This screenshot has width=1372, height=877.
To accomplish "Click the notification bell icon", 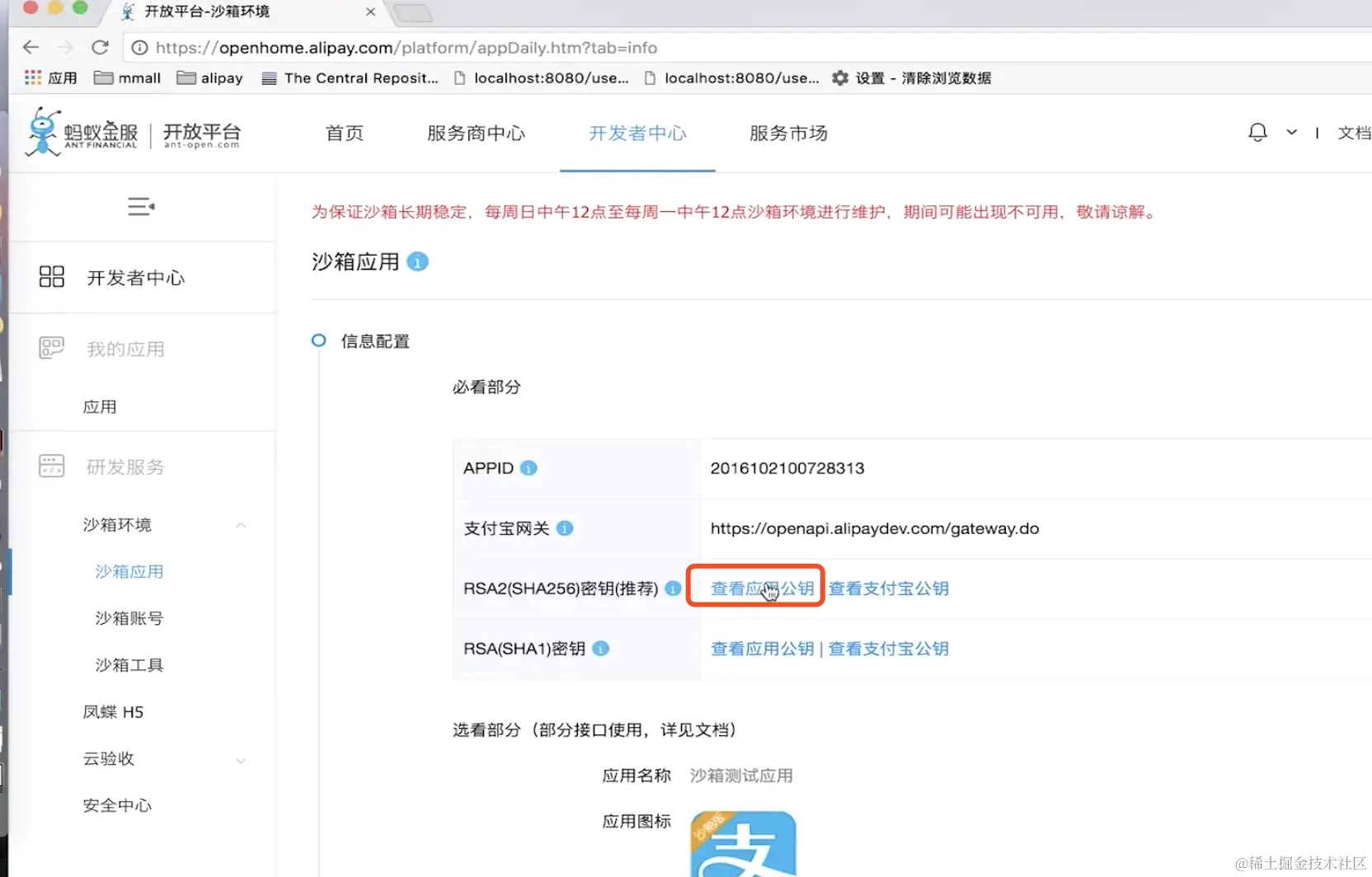I will coord(1257,132).
